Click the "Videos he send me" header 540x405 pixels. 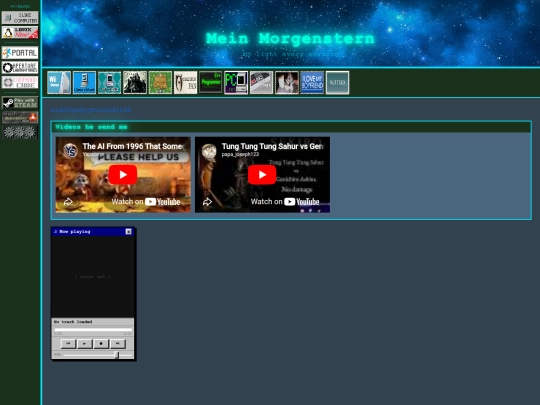91,127
